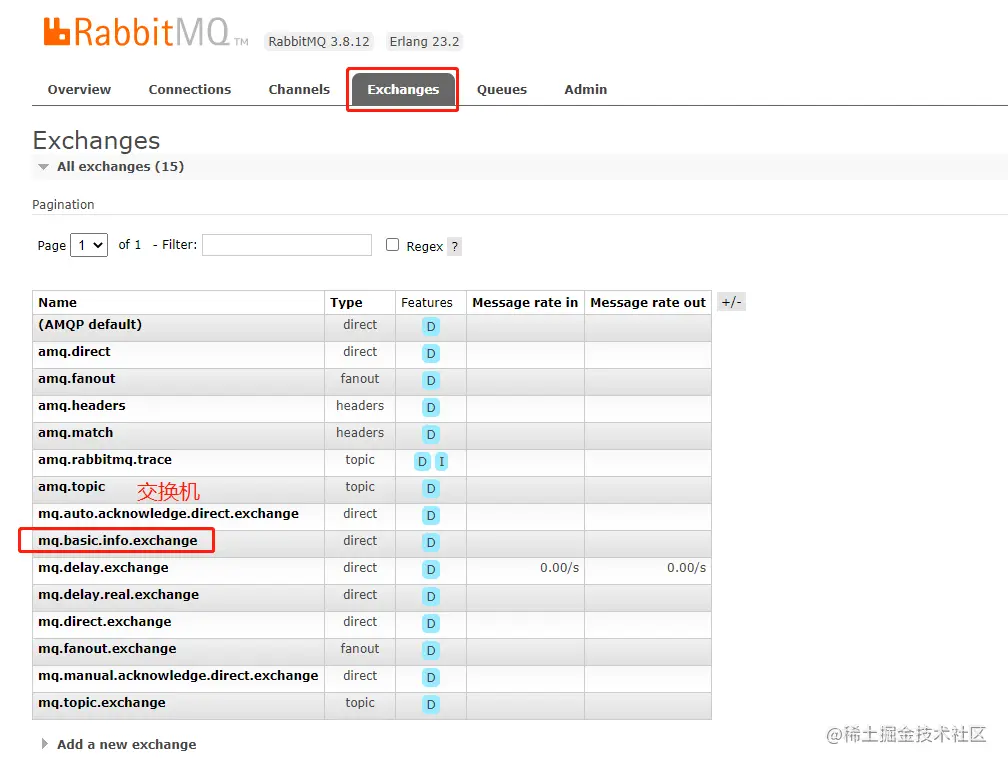The width and height of the screenshot is (1008, 766).
Task: Click D badge for mq.basic.info.exchange
Action: [431, 542]
